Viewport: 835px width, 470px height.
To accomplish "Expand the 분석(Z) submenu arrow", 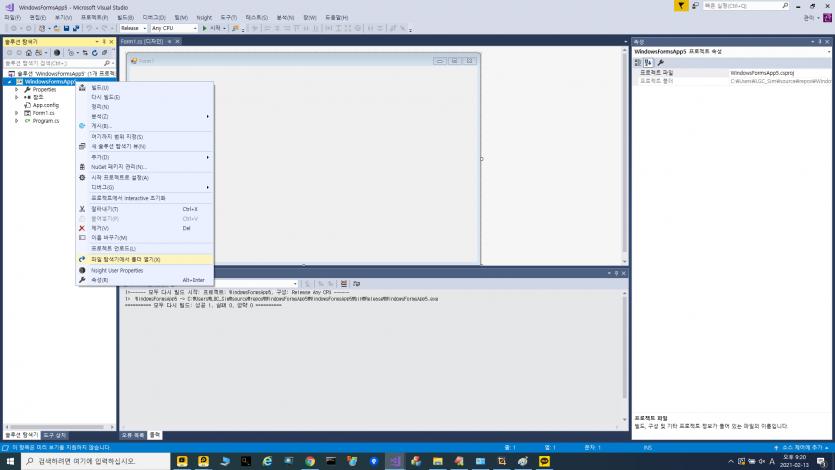I will click(x=208, y=116).
